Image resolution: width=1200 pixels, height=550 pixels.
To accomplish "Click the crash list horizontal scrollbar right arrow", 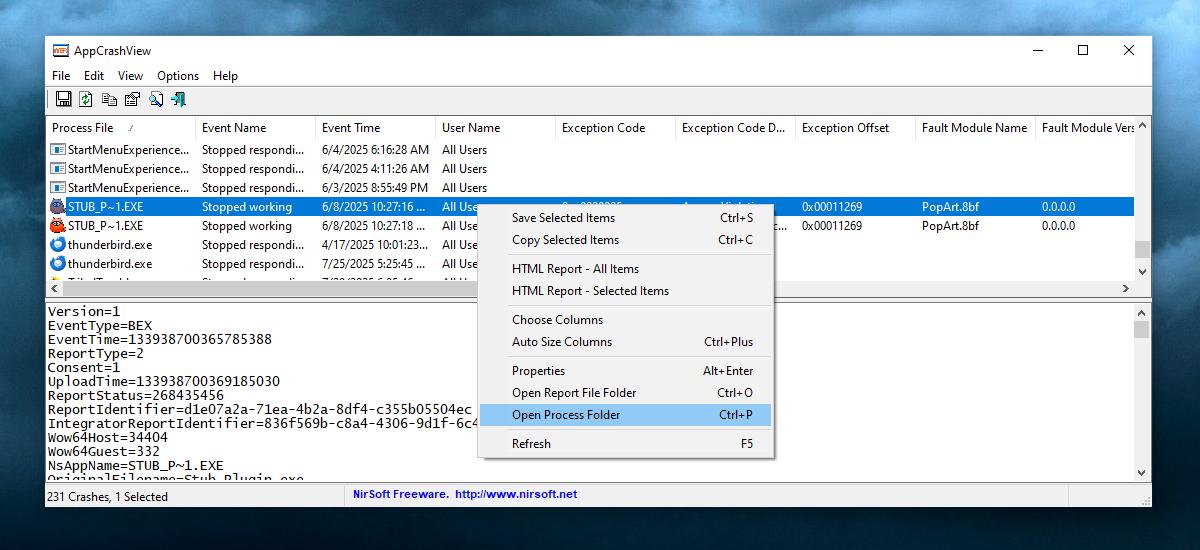I will coord(1125,288).
